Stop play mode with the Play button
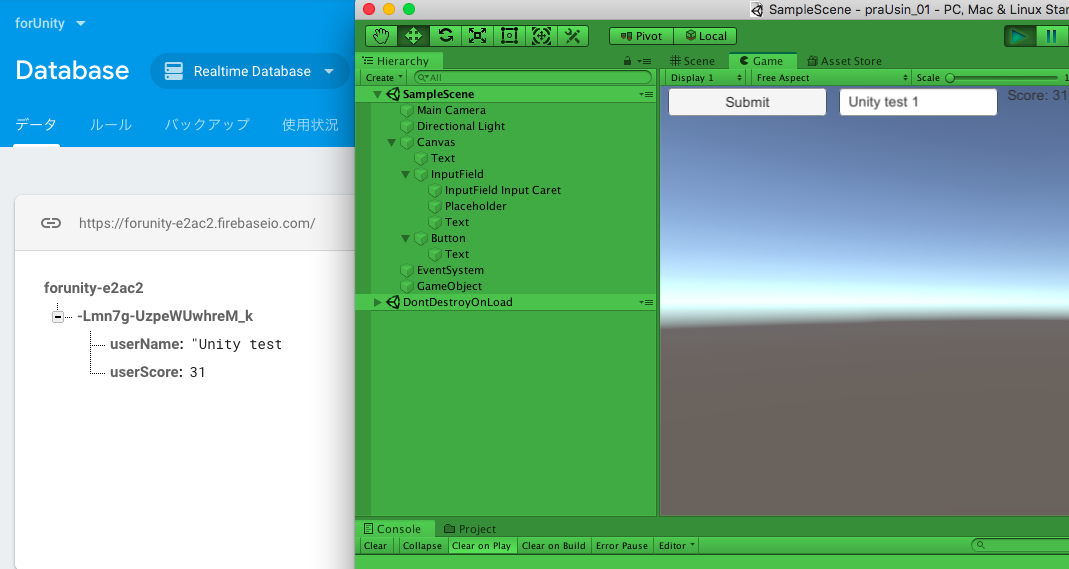The width and height of the screenshot is (1069, 569). point(1019,36)
